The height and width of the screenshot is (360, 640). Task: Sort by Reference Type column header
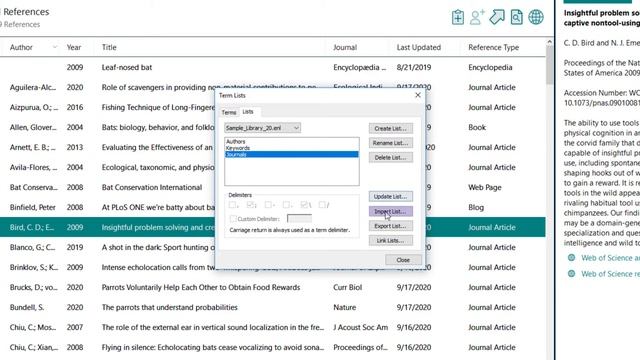pyautogui.click(x=493, y=47)
